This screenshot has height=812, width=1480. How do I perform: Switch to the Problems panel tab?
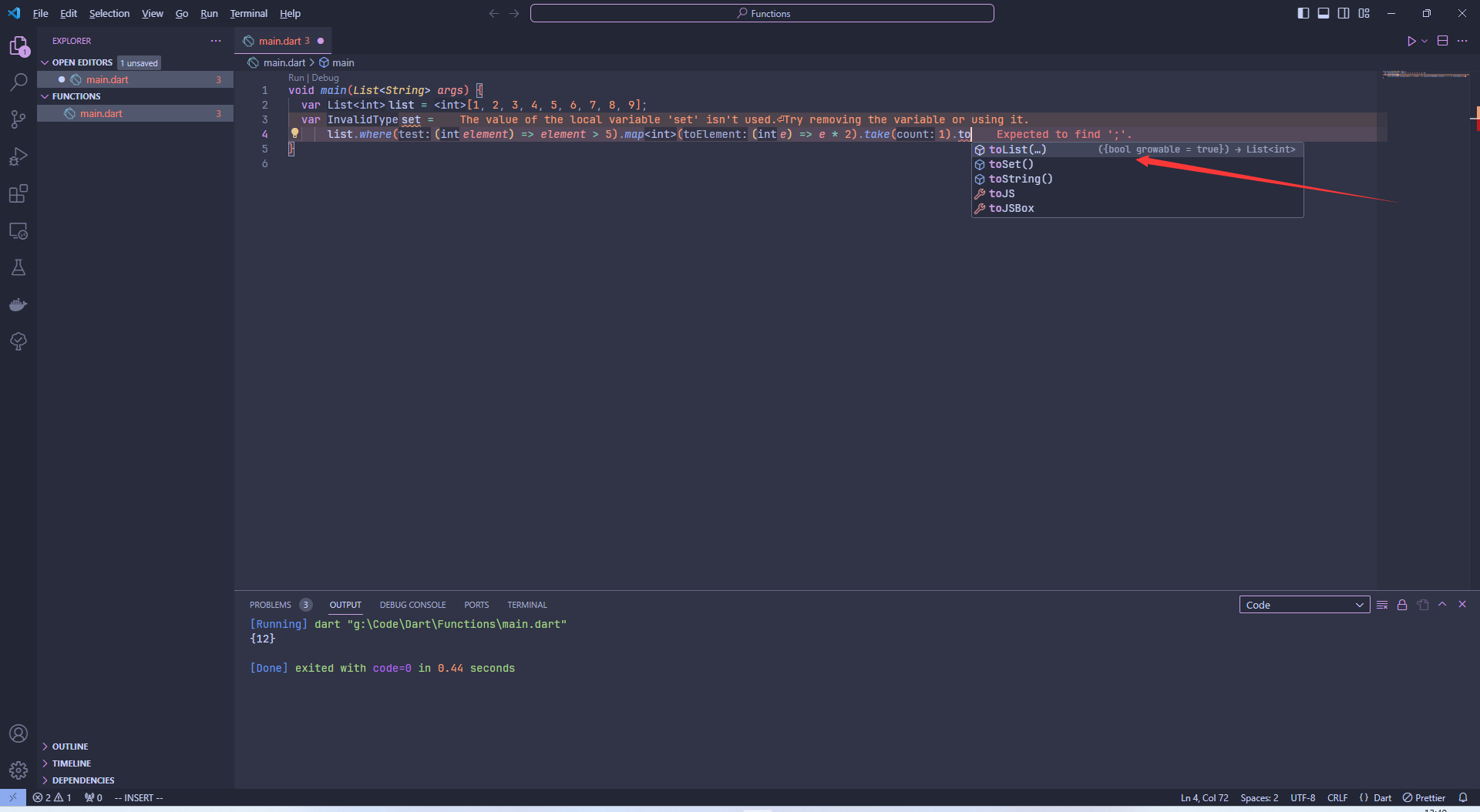(x=271, y=605)
